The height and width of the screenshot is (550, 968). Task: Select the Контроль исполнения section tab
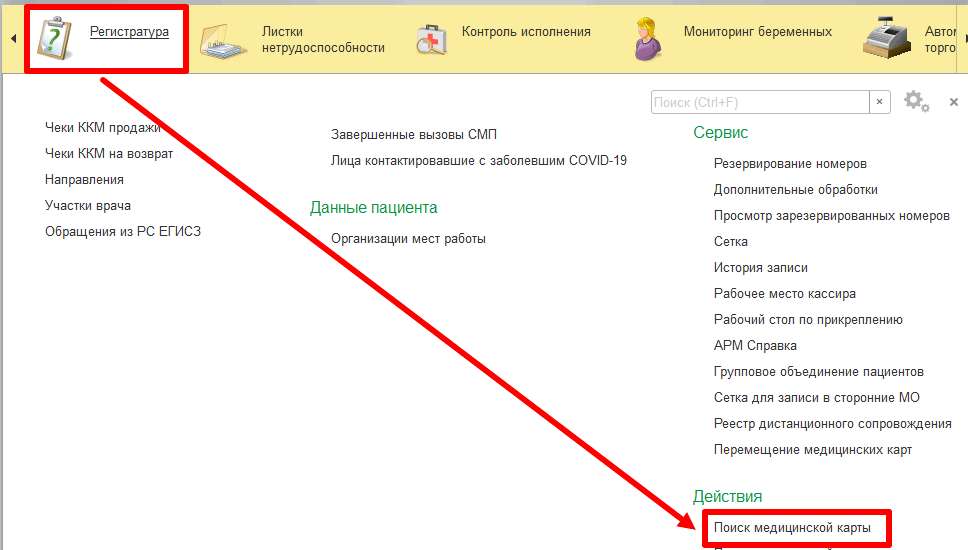pyautogui.click(x=526, y=32)
